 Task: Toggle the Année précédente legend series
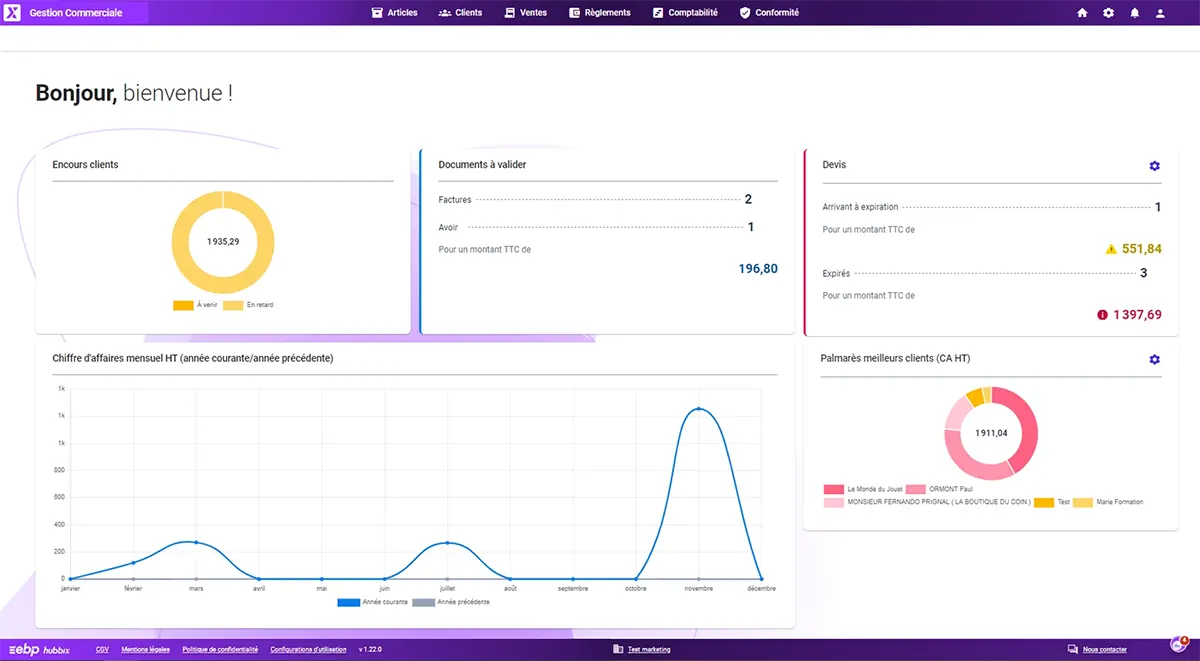pyautogui.click(x=424, y=602)
